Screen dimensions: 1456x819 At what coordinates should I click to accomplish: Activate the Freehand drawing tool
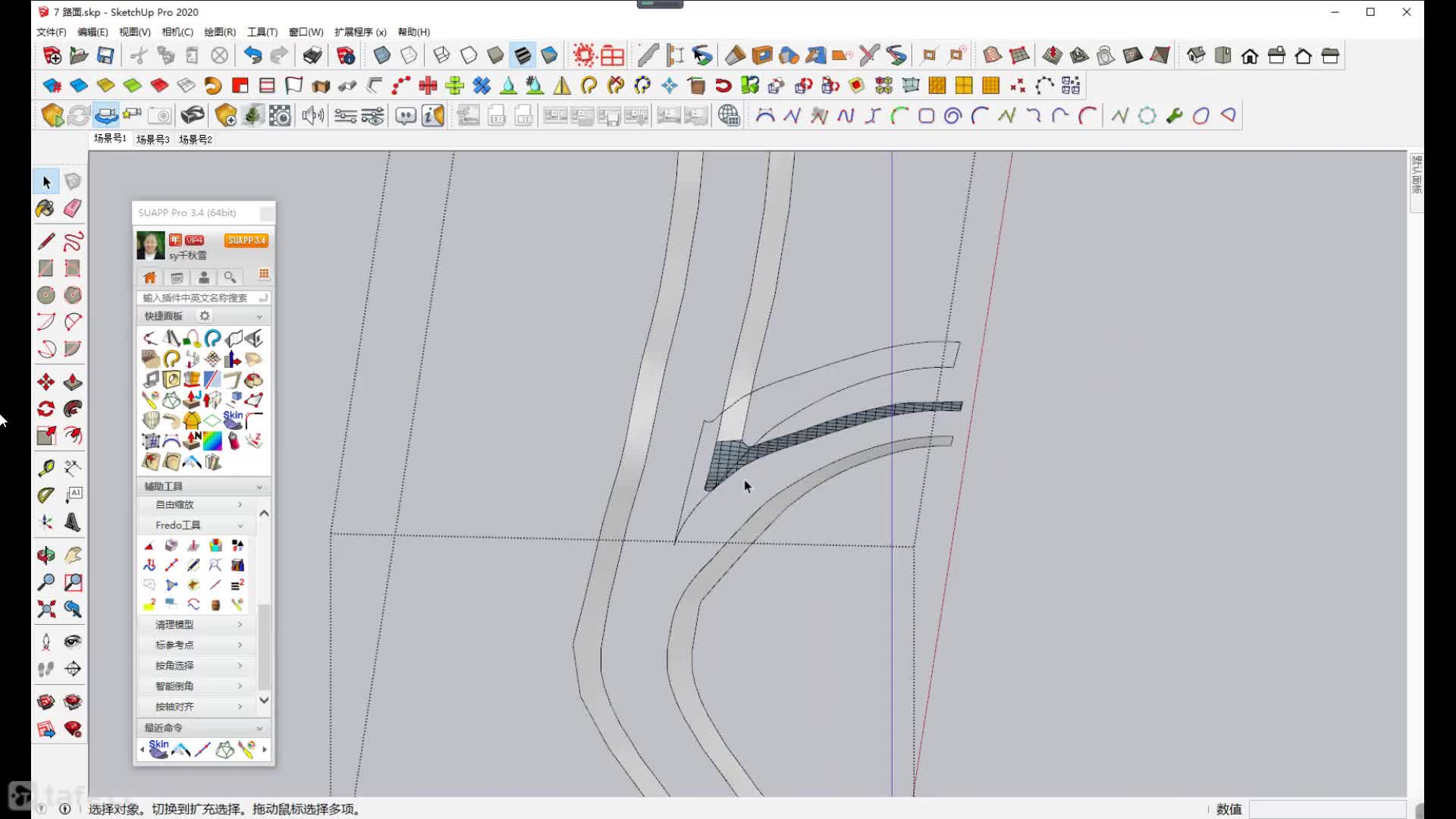click(73, 242)
